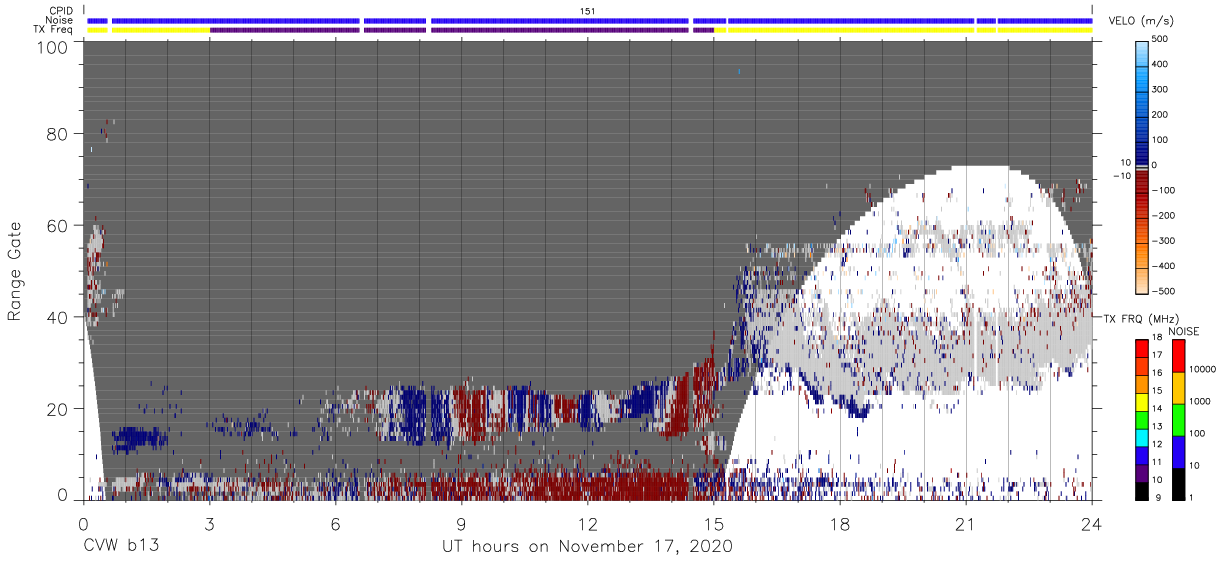Click yellow TX Freq bar segment near hour 18
Screen dimensions: 1228x567
click(850, 30)
